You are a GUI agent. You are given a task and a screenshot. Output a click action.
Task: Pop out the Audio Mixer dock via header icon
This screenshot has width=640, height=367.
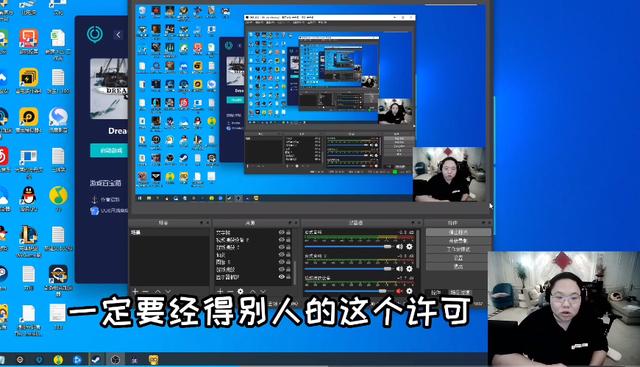[413, 222]
